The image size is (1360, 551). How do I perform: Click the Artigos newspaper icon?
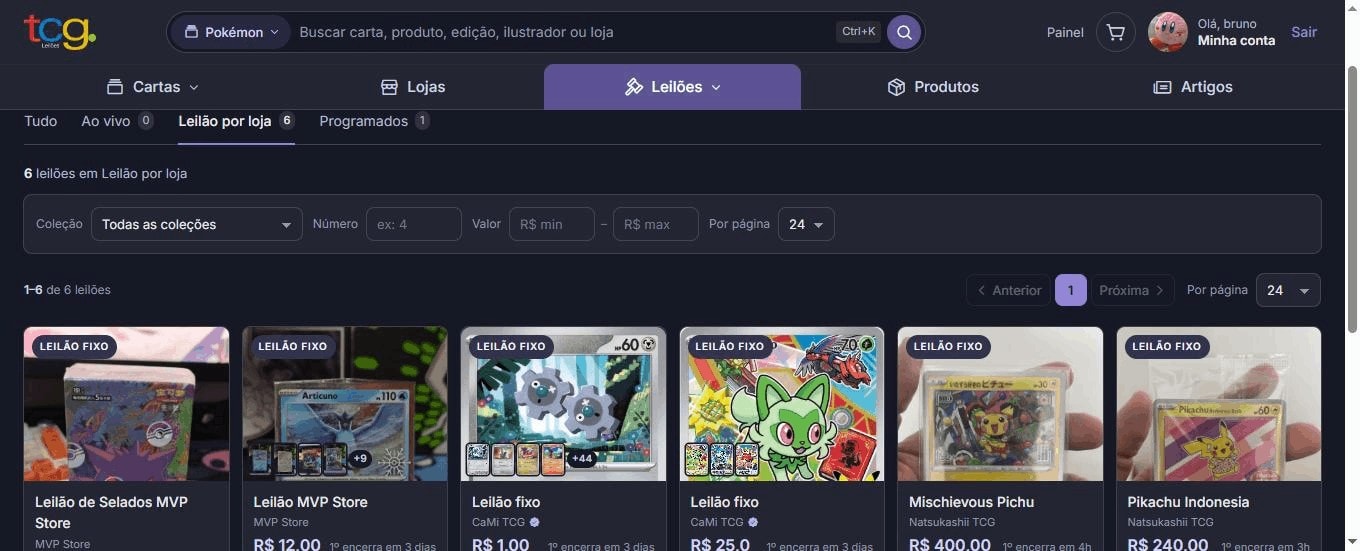click(x=1162, y=87)
